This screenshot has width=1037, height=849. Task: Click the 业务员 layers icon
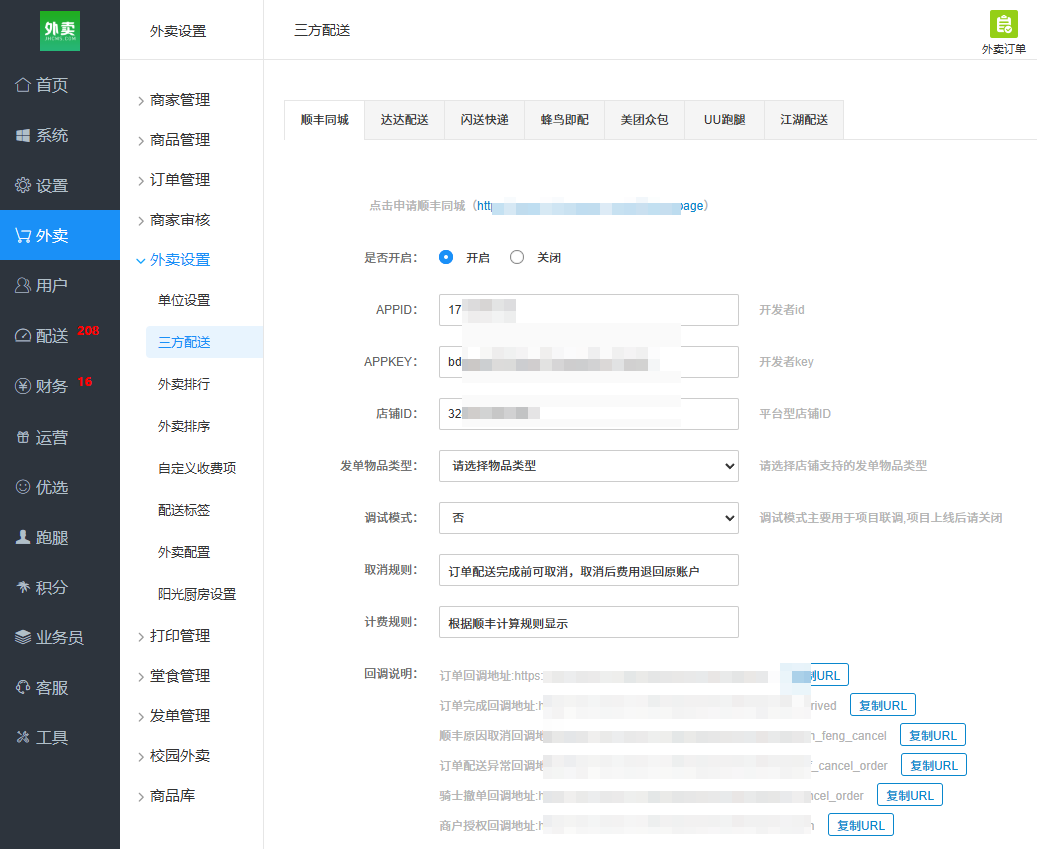click(x=23, y=637)
